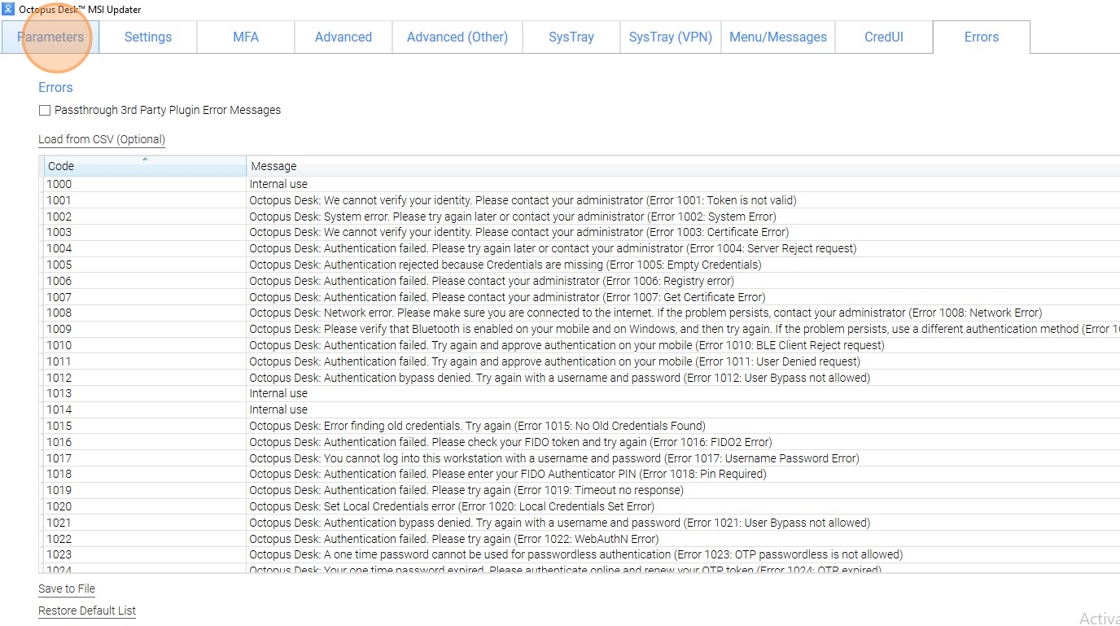Select the Advanced tab
This screenshot has width=1120, height=626.
[344, 37]
